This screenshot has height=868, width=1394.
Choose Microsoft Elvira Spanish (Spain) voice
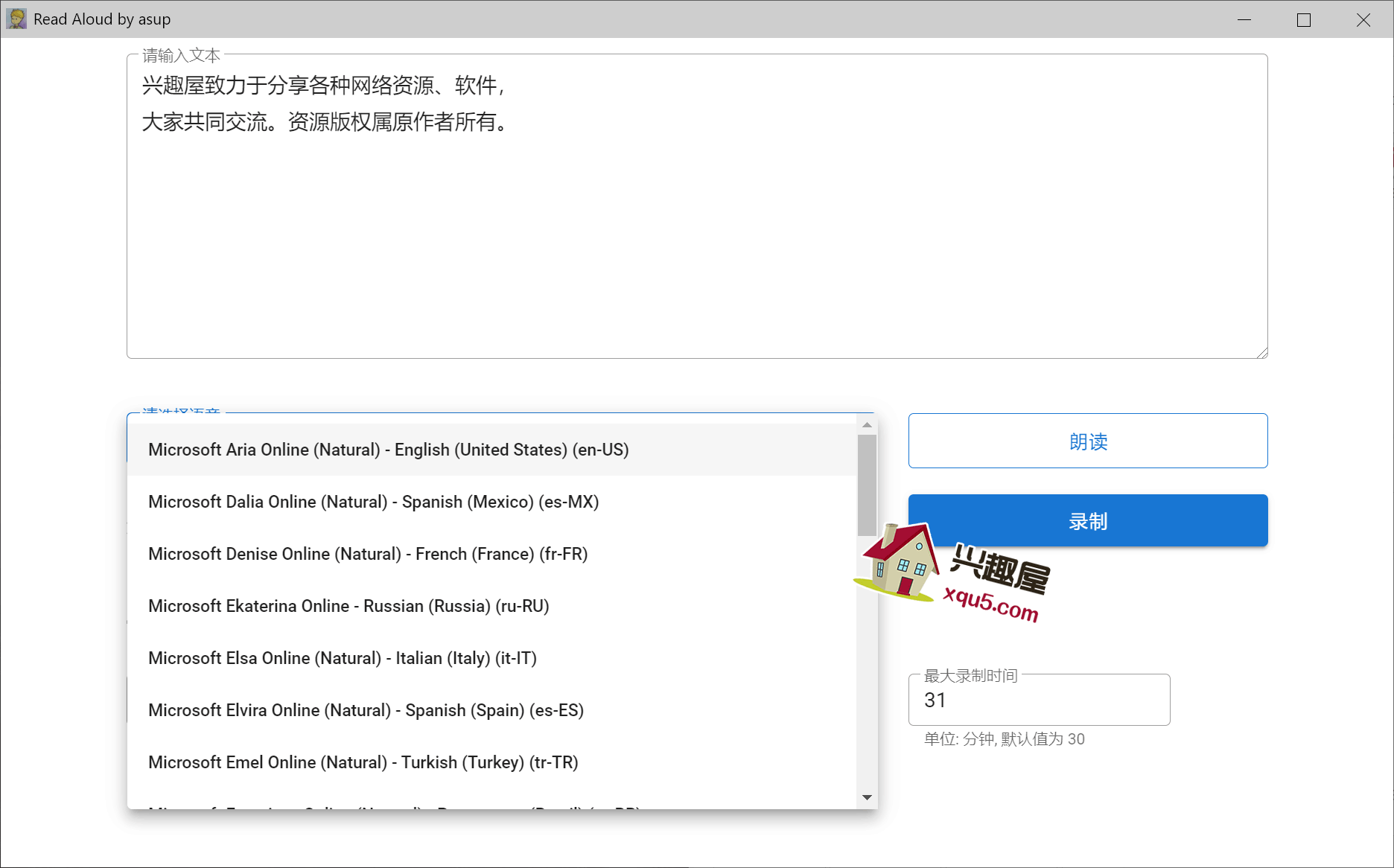[492, 710]
